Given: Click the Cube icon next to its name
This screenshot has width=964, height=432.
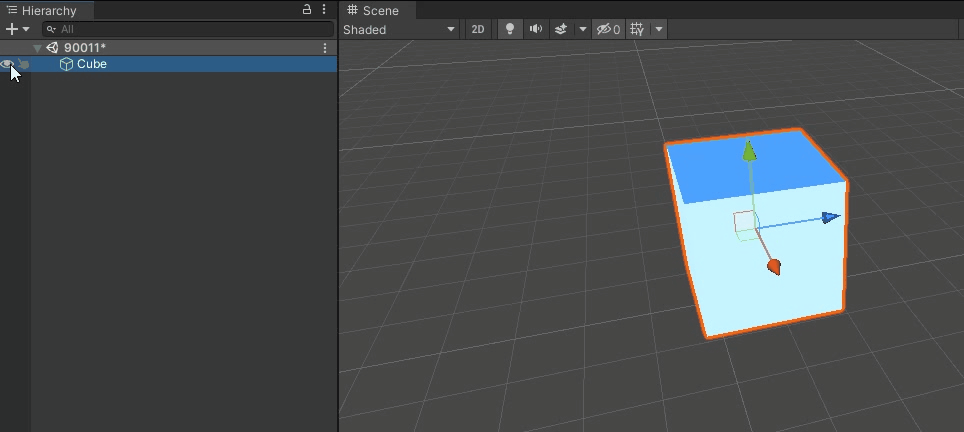Looking at the screenshot, I should pos(66,64).
